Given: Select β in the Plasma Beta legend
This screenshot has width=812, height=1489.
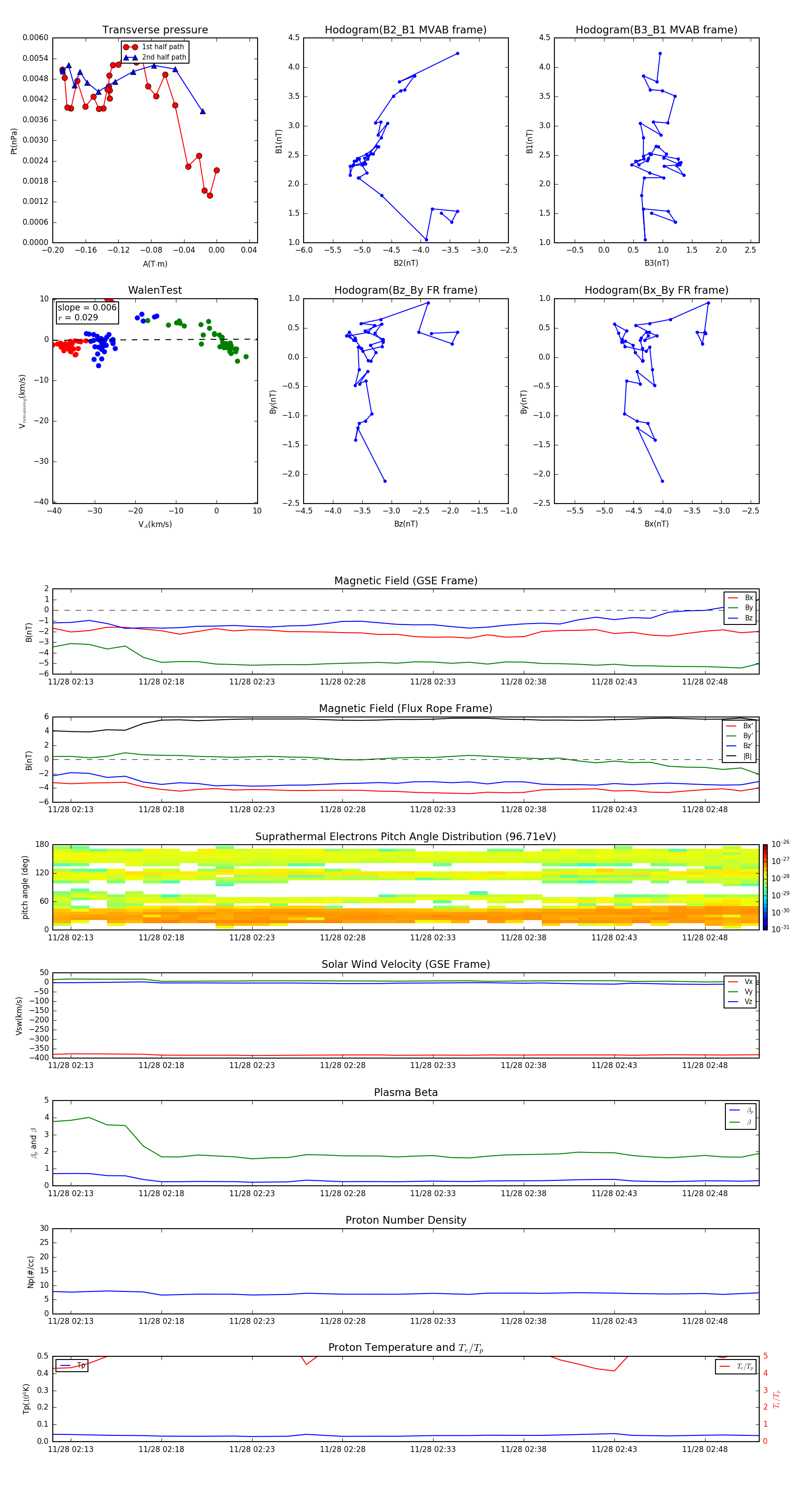Looking at the screenshot, I should [x=741, y=1122].
